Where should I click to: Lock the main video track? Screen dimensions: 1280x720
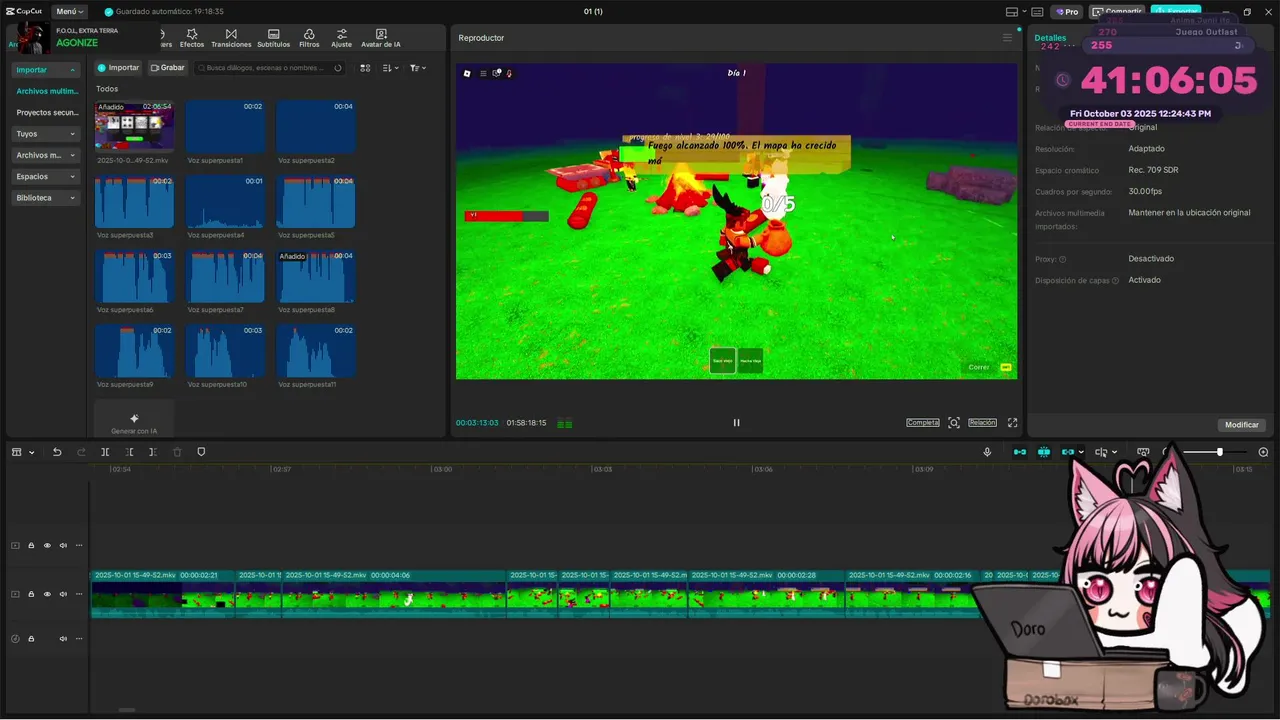click(31, 594)
